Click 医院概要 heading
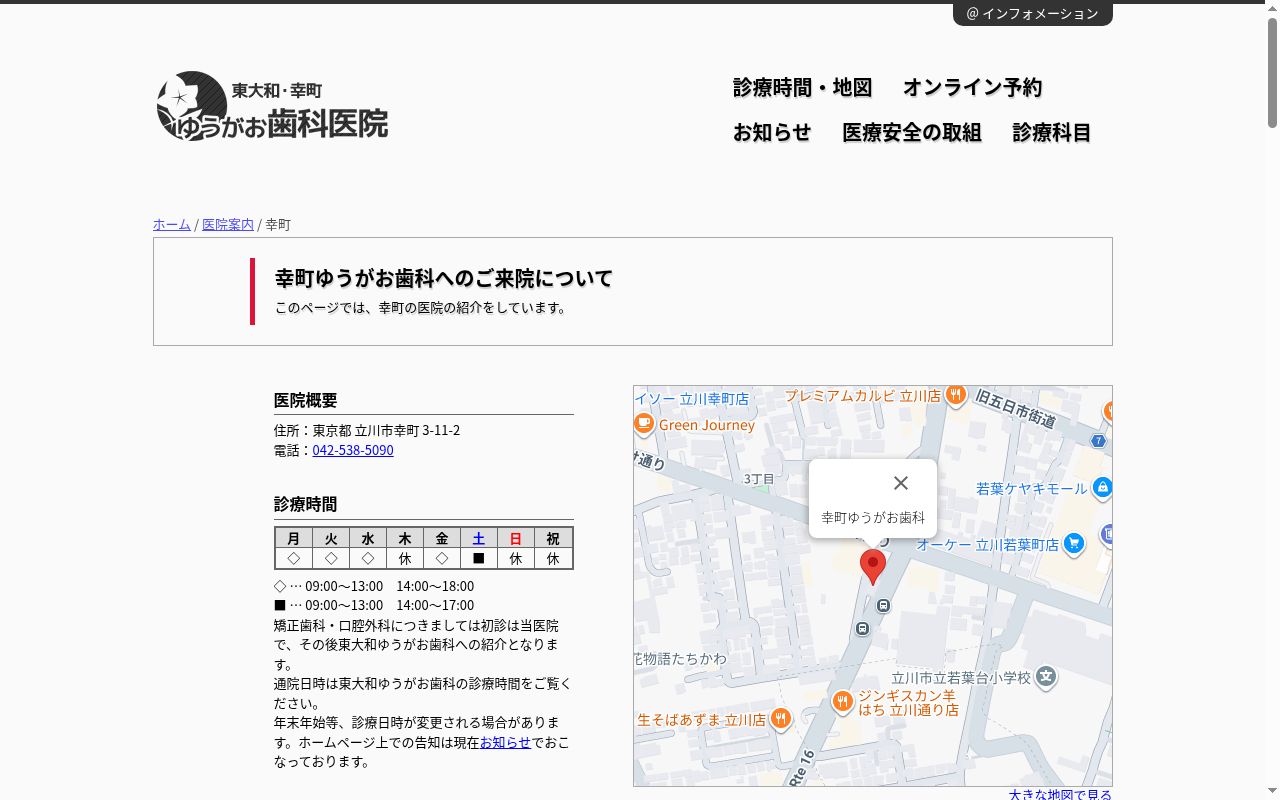This screenshot has height=800, width=1280. pos(306,400)
